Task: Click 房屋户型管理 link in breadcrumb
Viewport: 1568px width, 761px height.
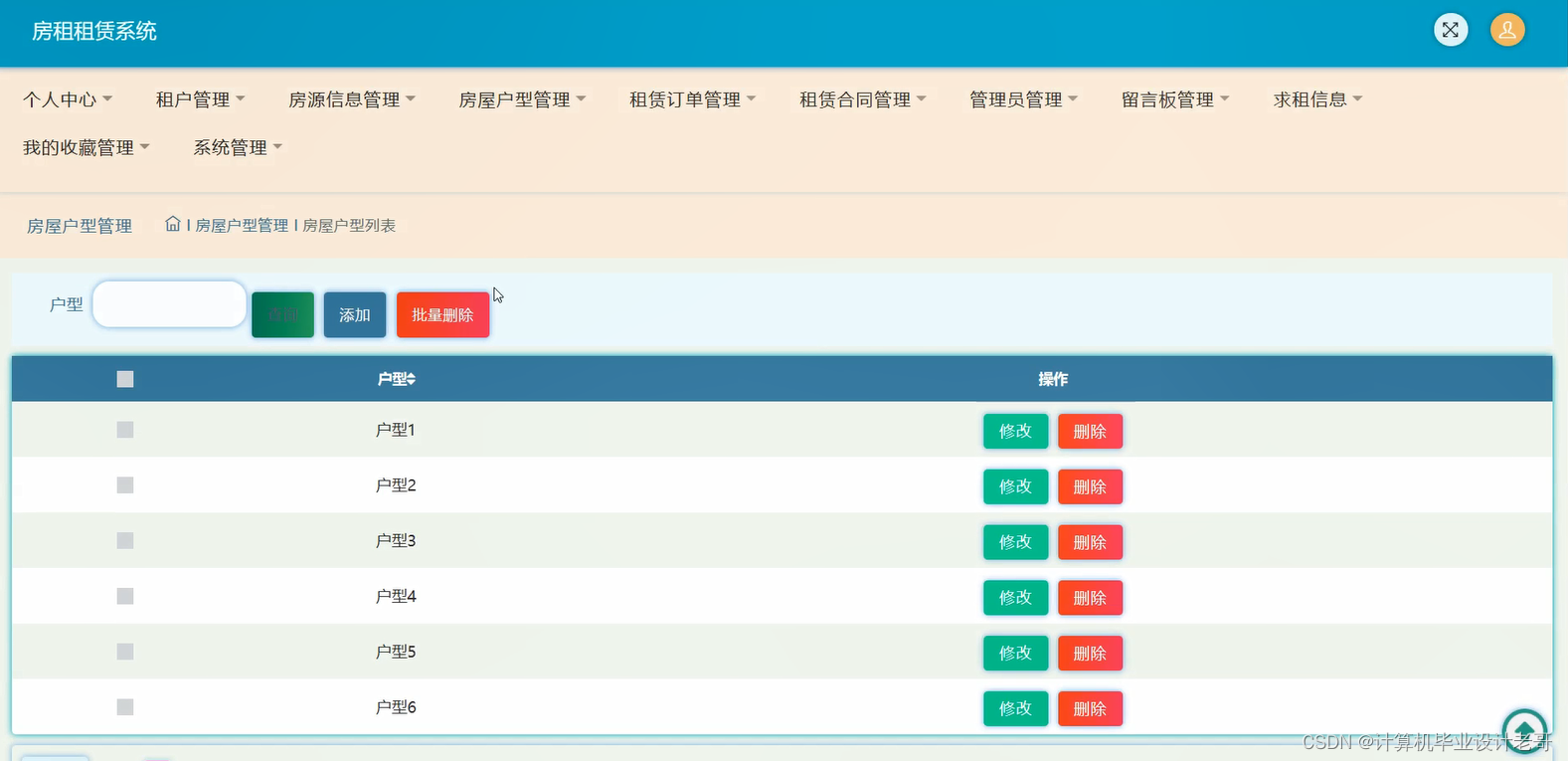Action: point(242,226)
